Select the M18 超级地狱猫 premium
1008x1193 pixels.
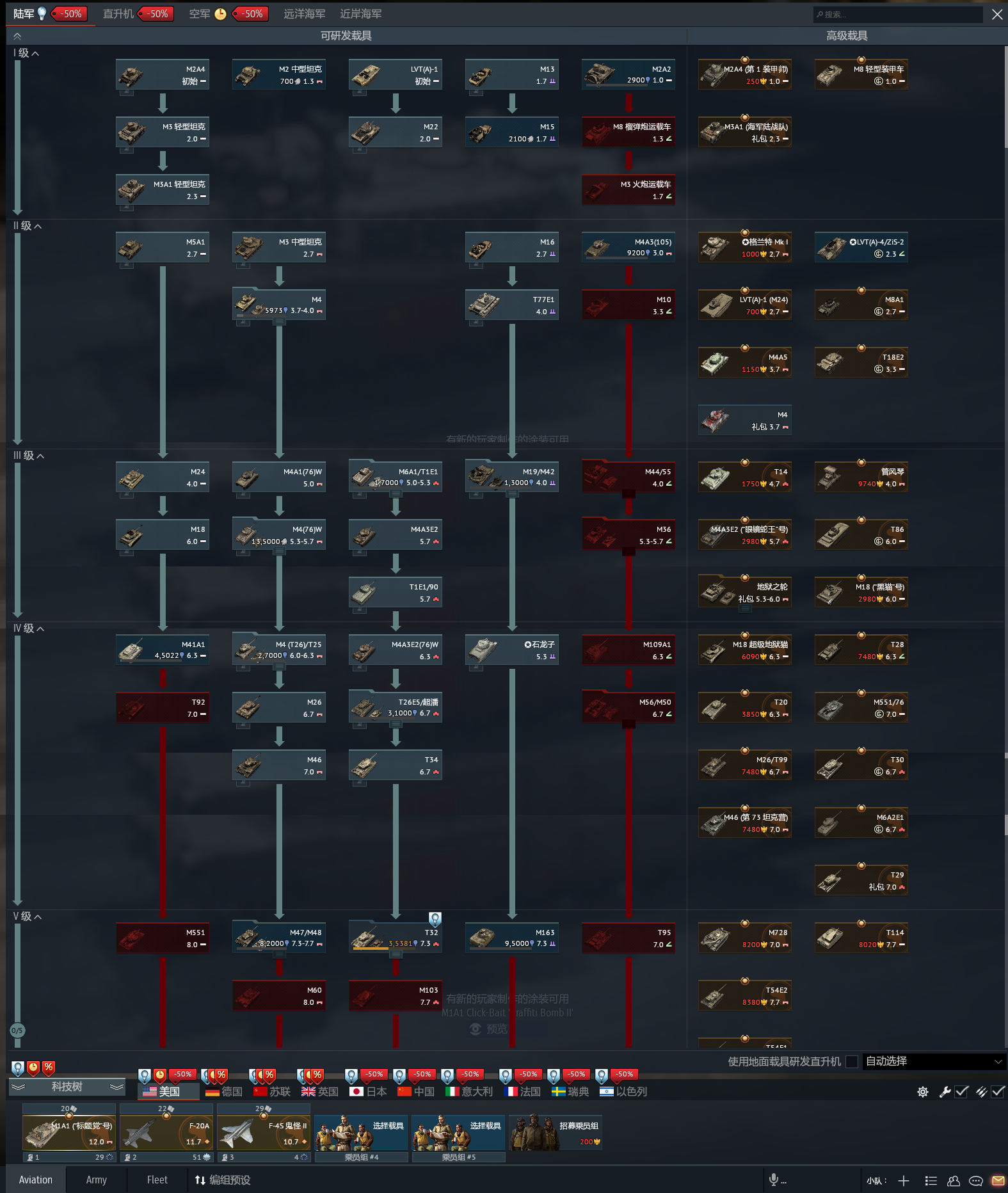click(x=745, y=650)
